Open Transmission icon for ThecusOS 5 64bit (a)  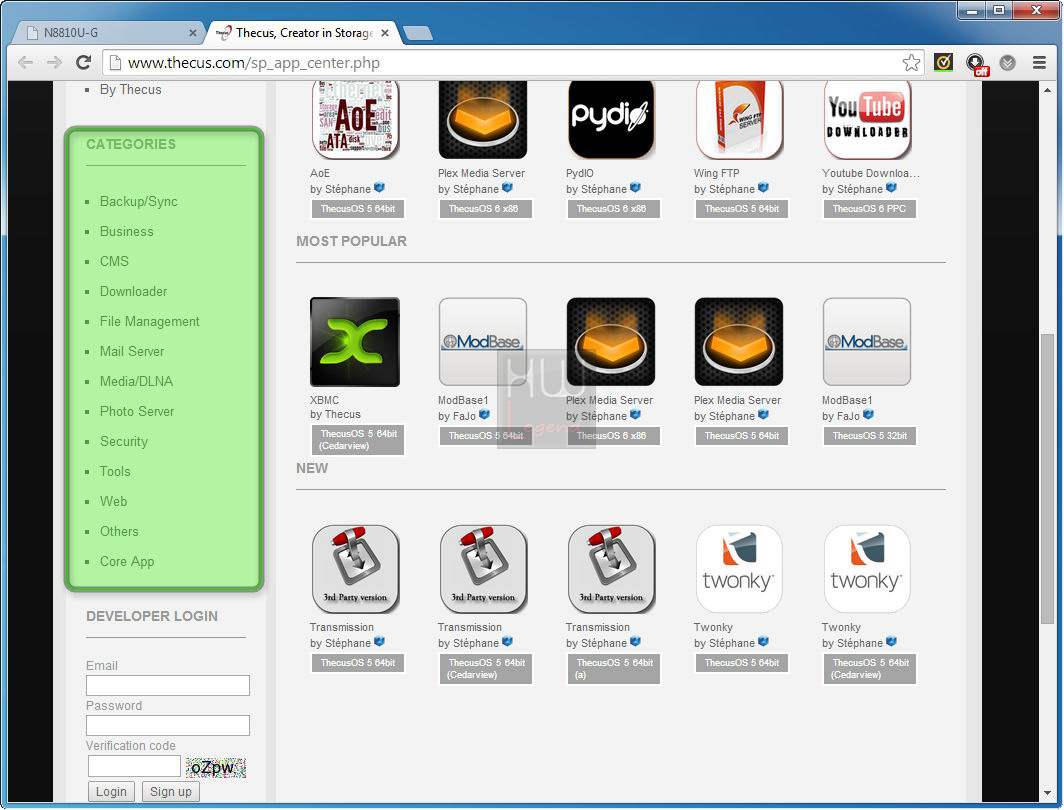611,569
